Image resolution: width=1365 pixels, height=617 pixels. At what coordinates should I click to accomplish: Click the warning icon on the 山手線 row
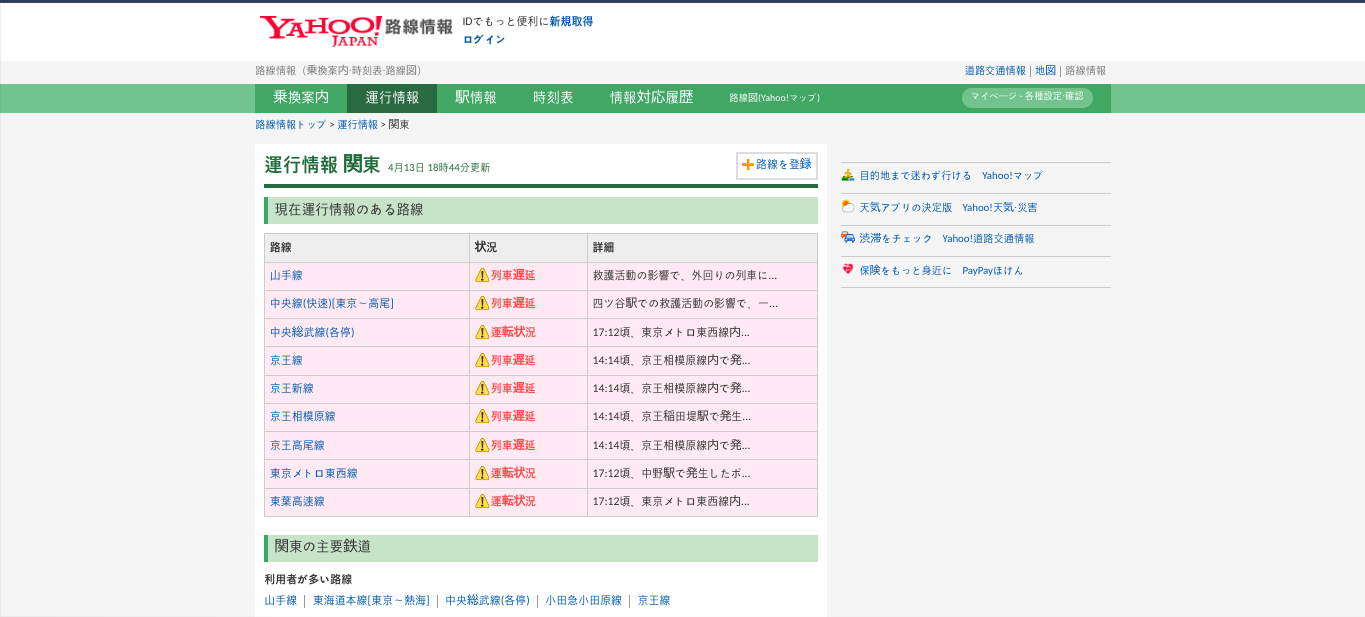tap(480, 275)
